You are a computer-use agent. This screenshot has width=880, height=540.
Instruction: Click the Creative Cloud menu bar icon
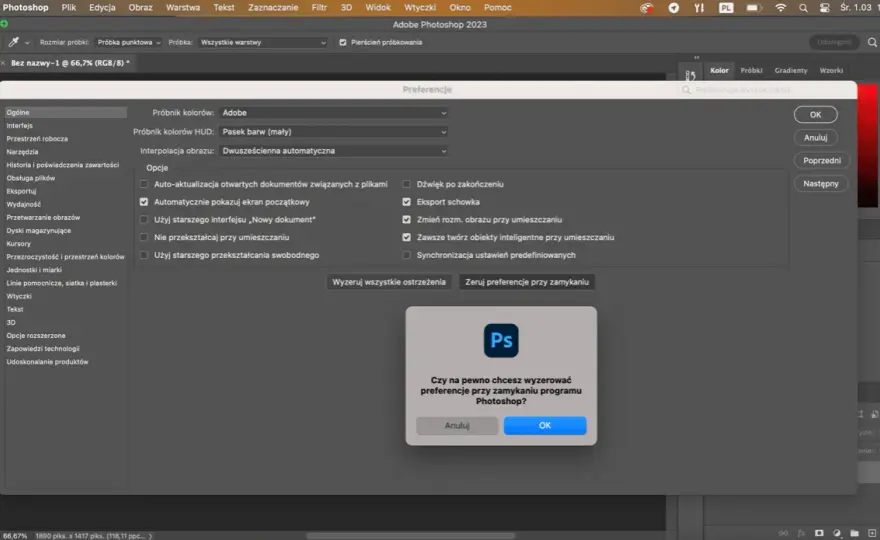[x=647, y=8]
